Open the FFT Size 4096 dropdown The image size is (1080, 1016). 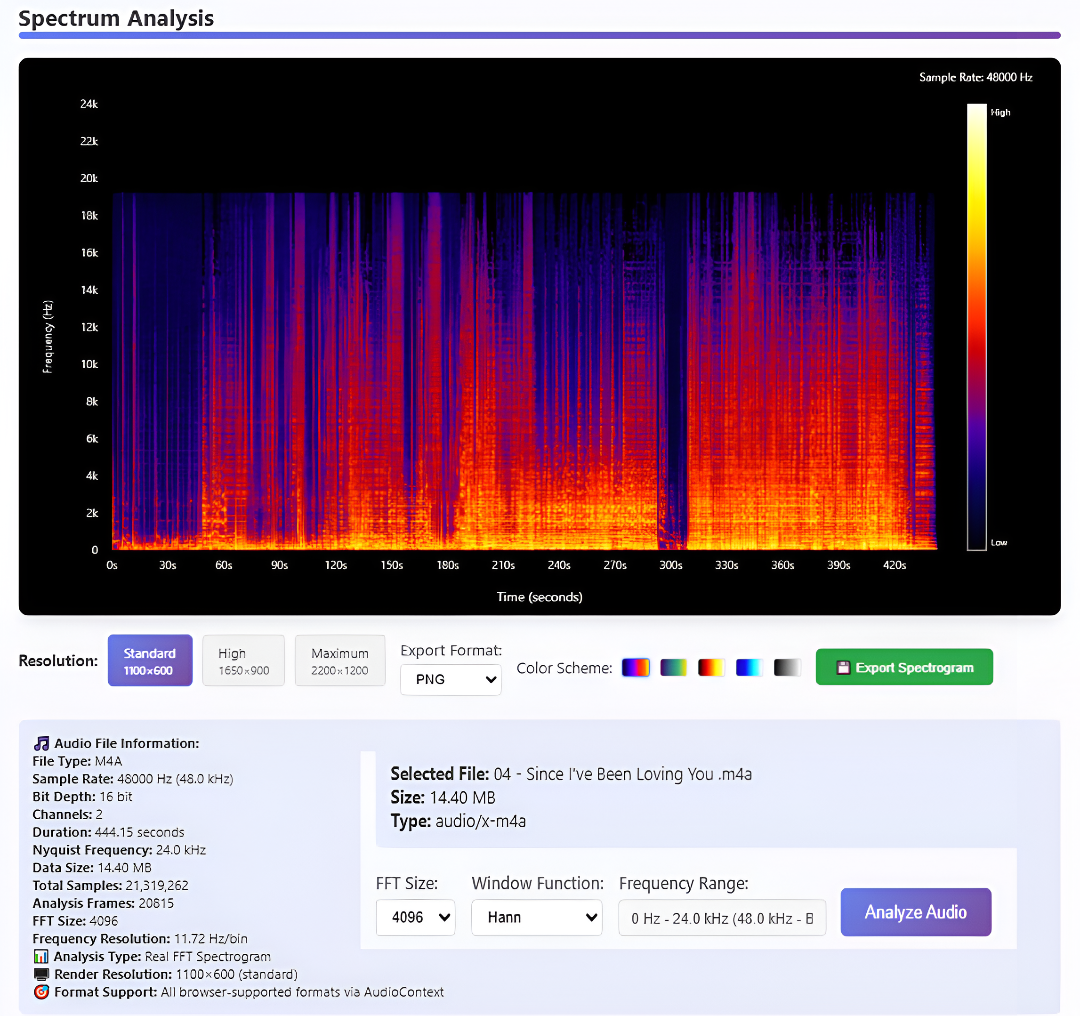[415, 917]
